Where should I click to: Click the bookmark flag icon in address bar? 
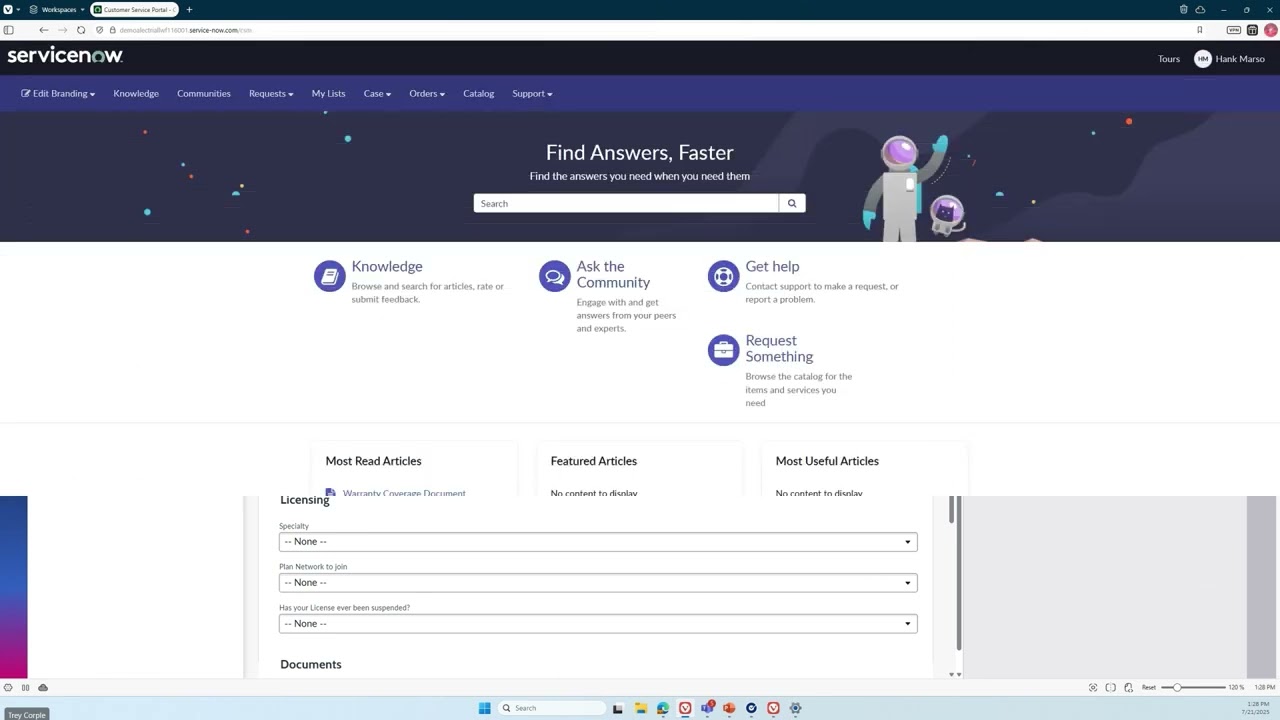tap(1199, 30)
